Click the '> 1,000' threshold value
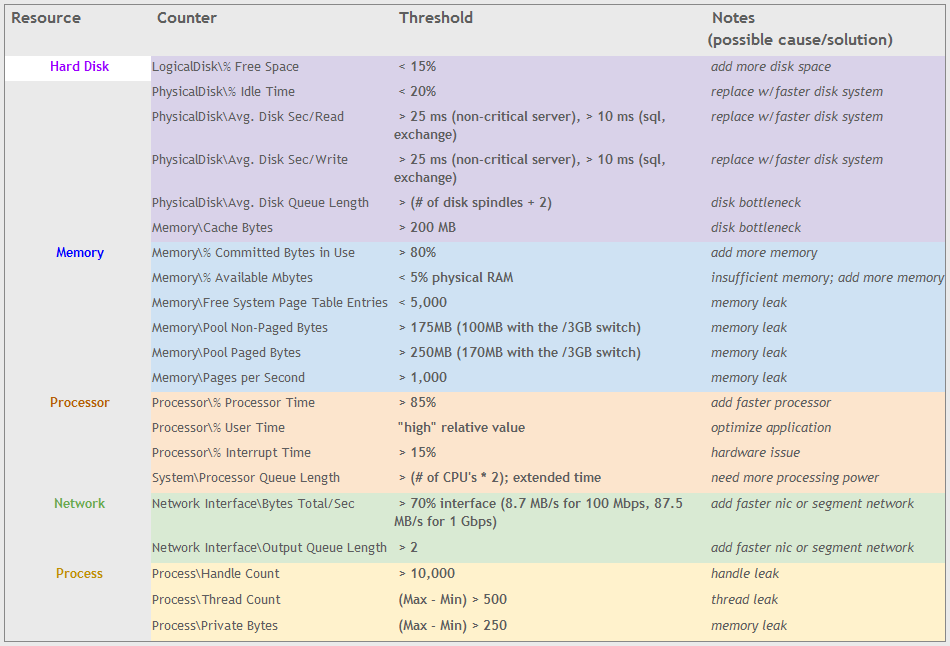 [423, 378]
